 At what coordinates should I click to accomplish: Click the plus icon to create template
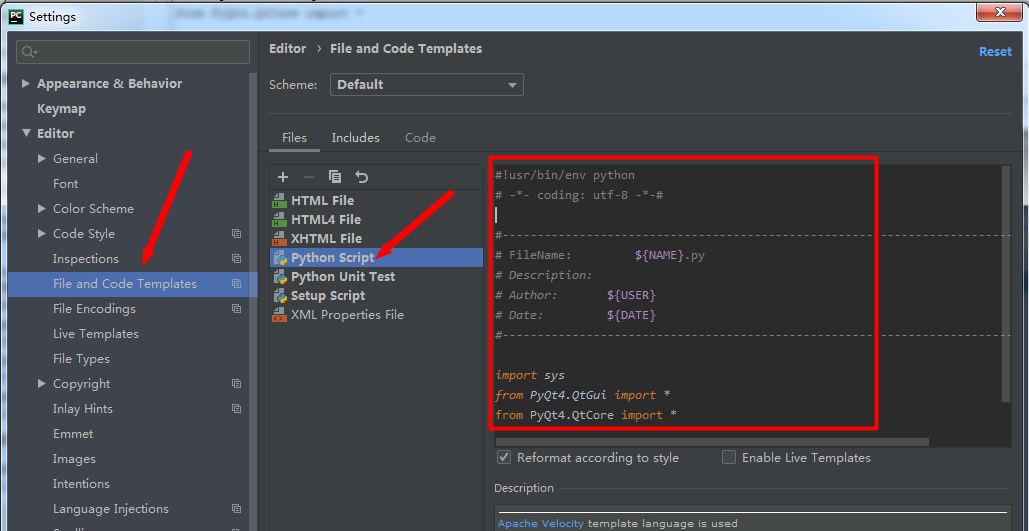point(283,177)
